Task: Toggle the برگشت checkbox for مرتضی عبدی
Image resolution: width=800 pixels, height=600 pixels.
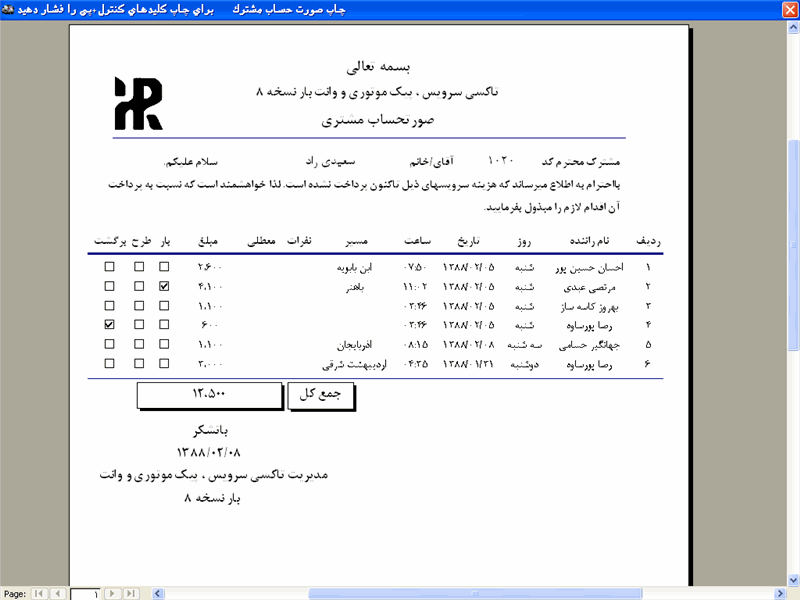Action: [109, 286]
